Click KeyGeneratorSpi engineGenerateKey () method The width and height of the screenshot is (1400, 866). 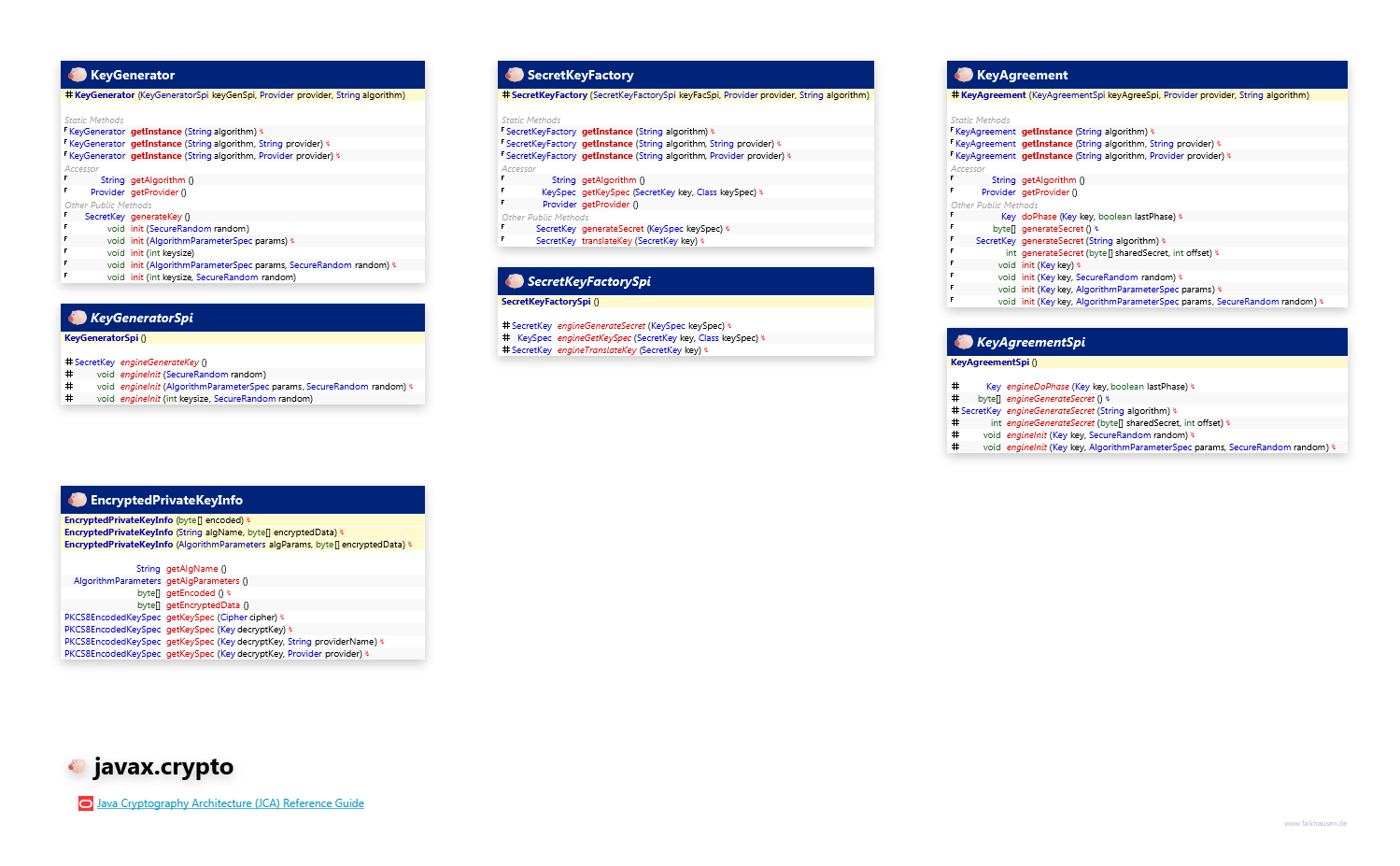[x=243, y=362]
